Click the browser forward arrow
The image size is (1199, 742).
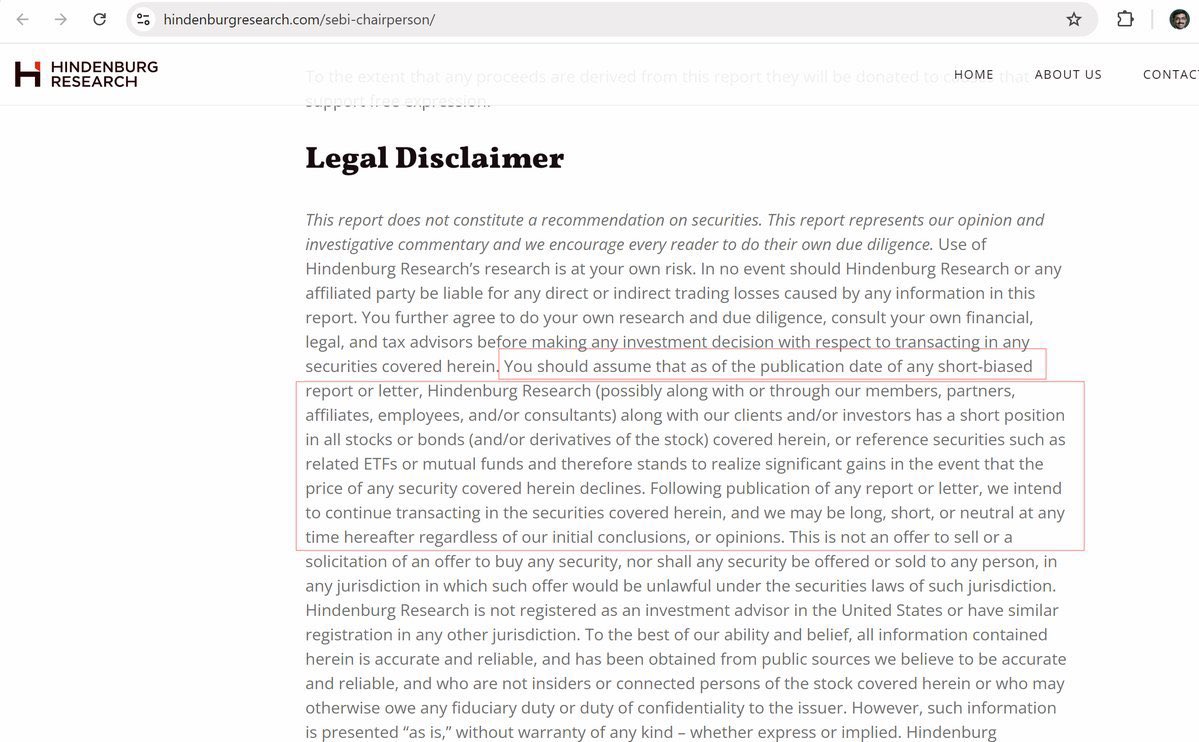60,19
